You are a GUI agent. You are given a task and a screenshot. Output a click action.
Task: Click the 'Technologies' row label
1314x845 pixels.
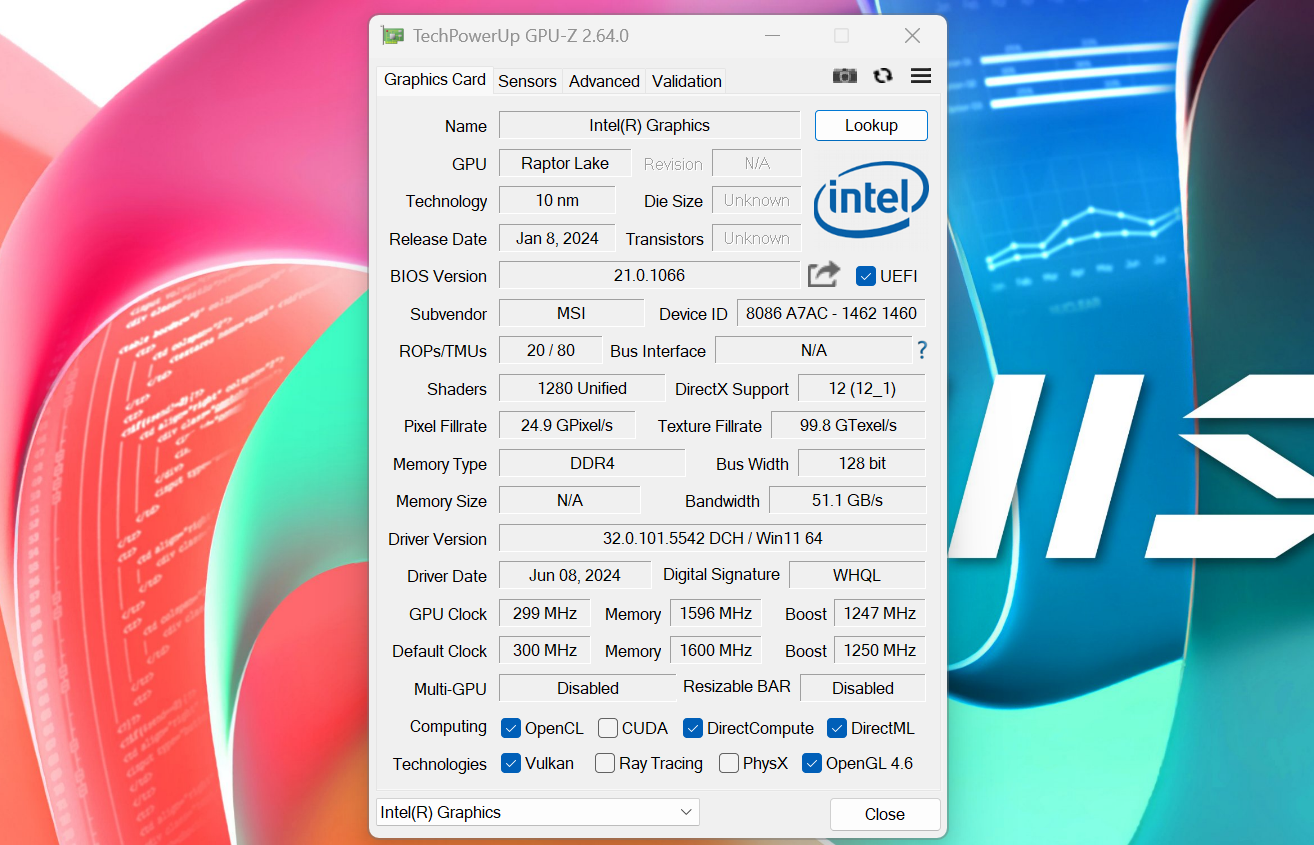440,764
